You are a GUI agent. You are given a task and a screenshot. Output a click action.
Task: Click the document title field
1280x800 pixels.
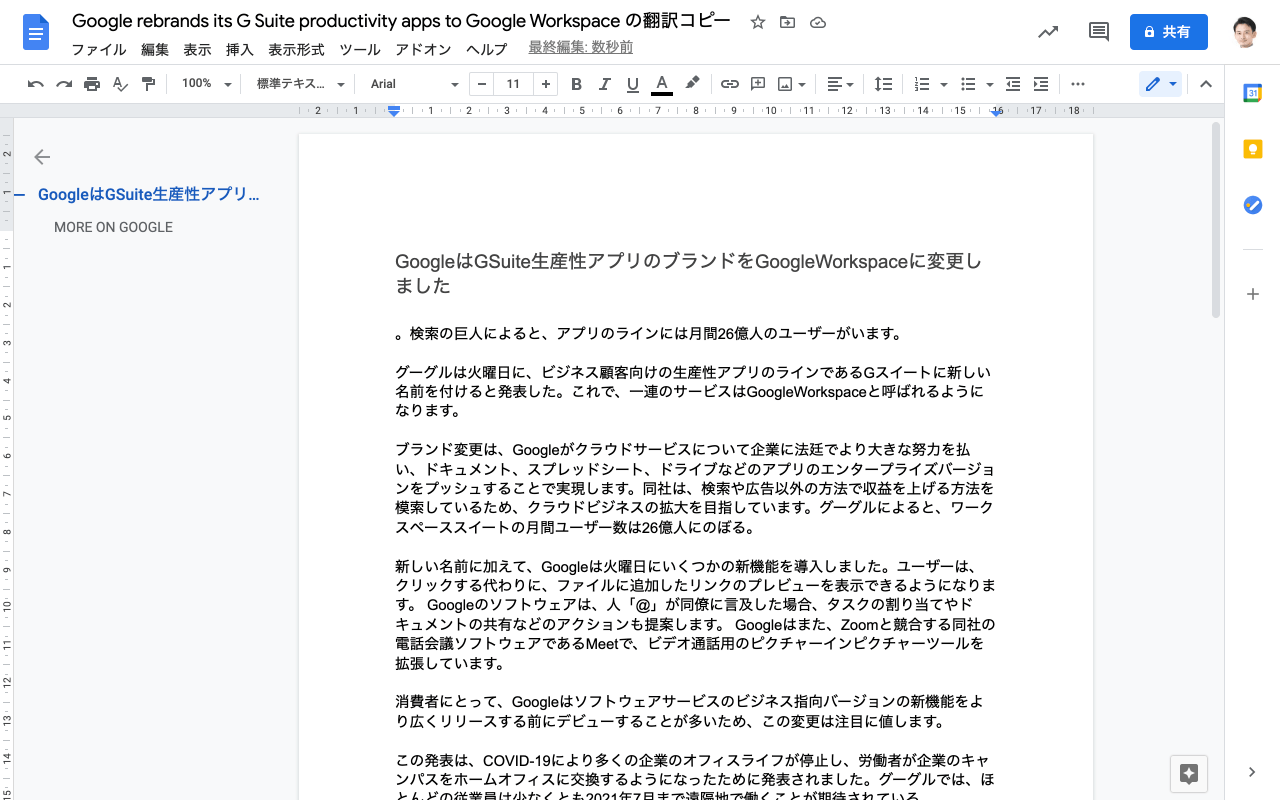401,21
